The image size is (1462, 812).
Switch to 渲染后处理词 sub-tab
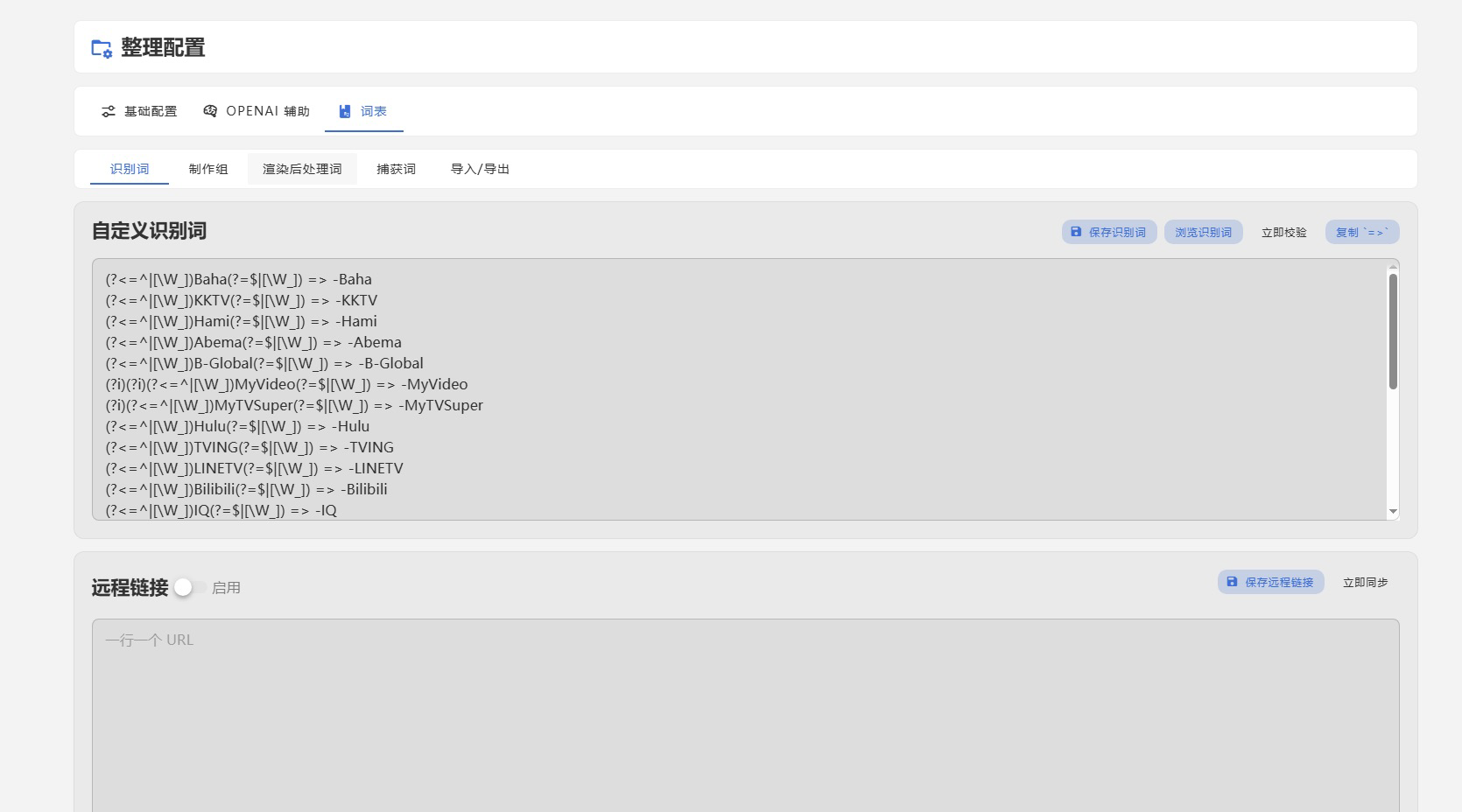302,169
